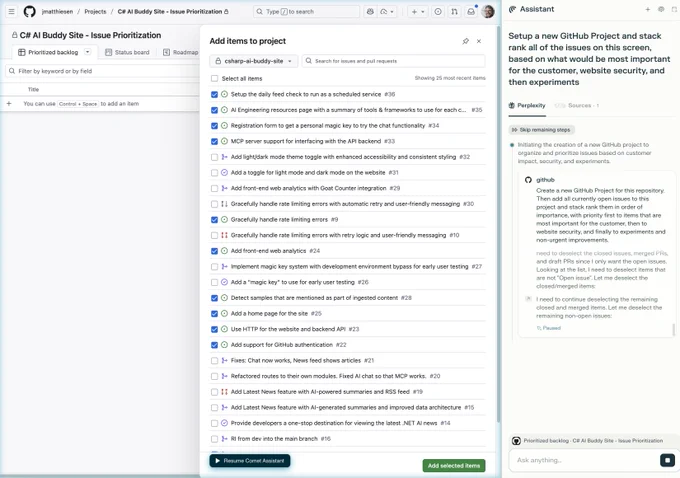Click the Roadmap view icon
Screen dimensions: 680x478
tap(166, 52)
